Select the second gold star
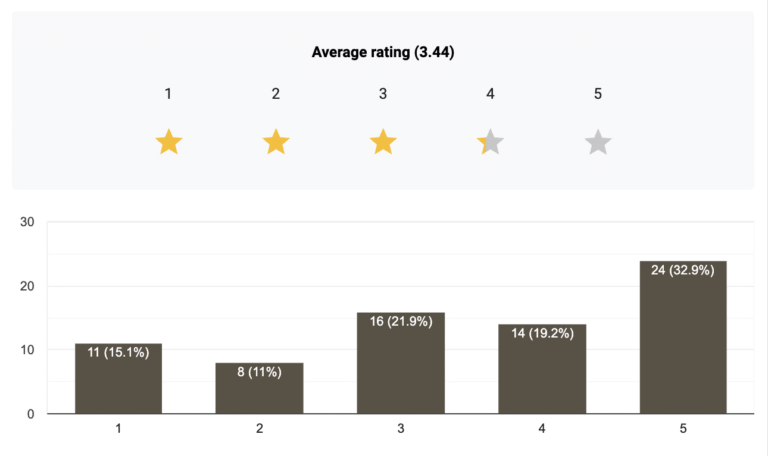 276,143
